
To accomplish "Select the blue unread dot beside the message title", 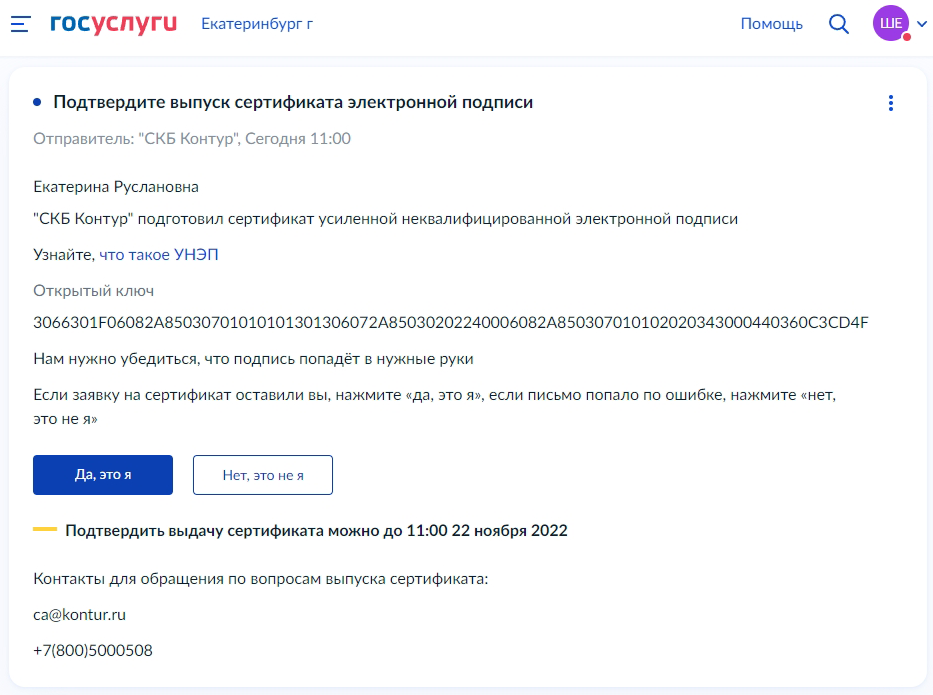I will [37, 102].
